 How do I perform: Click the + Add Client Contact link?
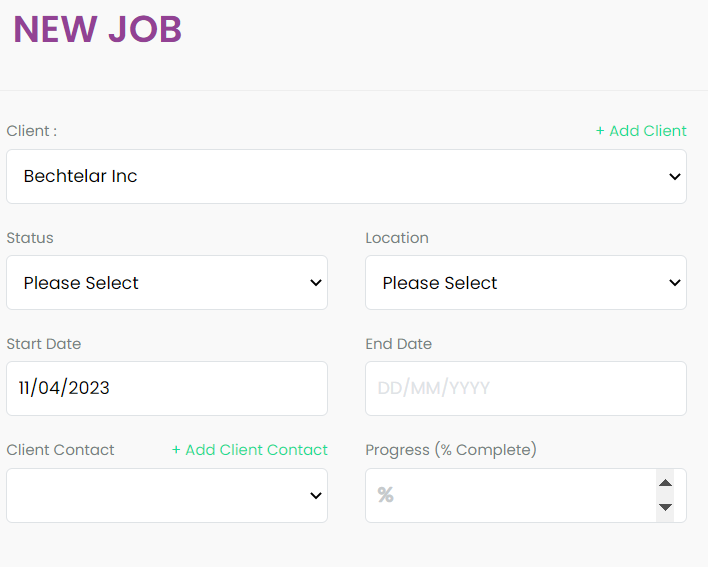point(250,450)
